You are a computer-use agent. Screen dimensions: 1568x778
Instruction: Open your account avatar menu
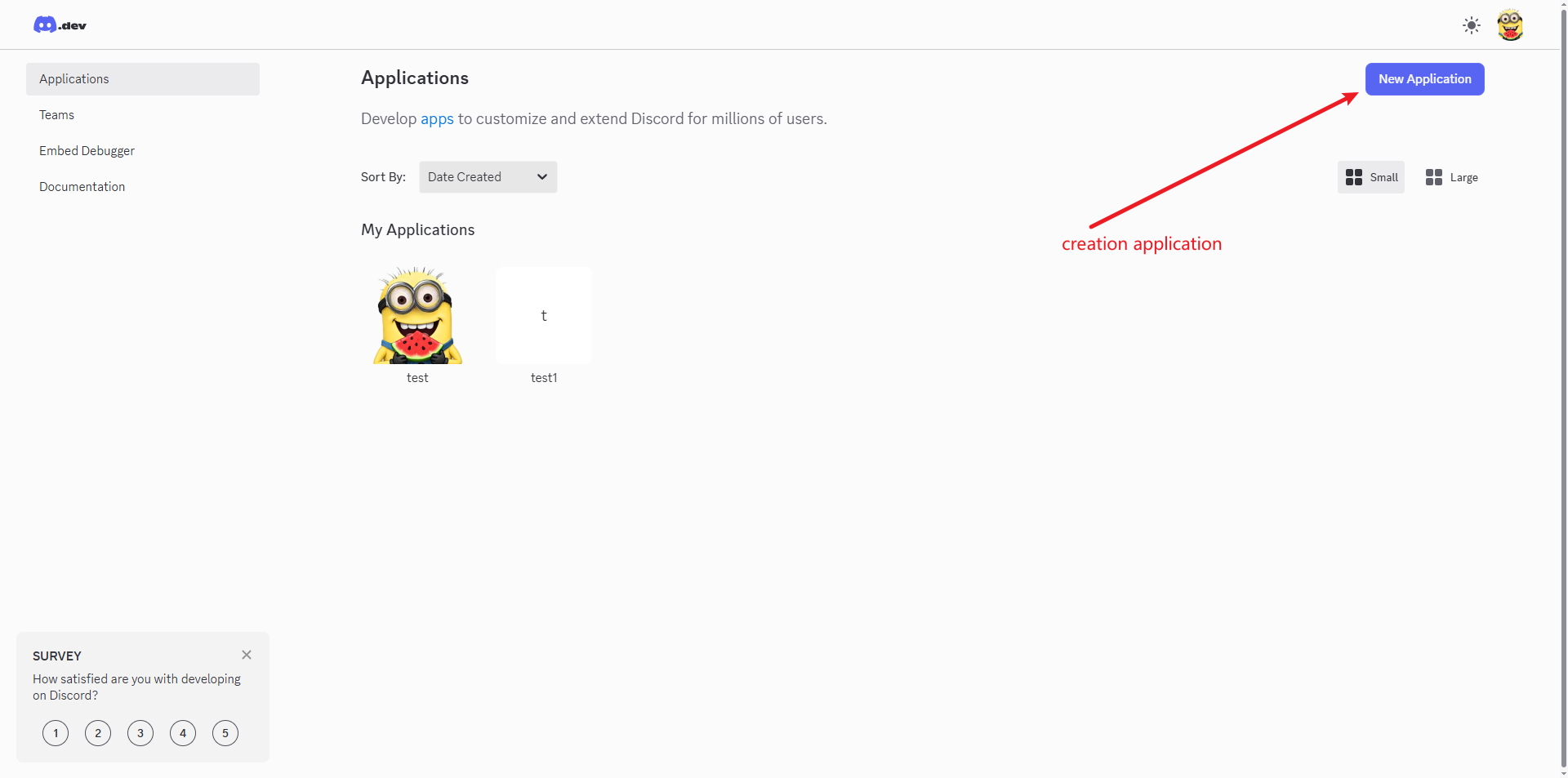click(1511, 24)
